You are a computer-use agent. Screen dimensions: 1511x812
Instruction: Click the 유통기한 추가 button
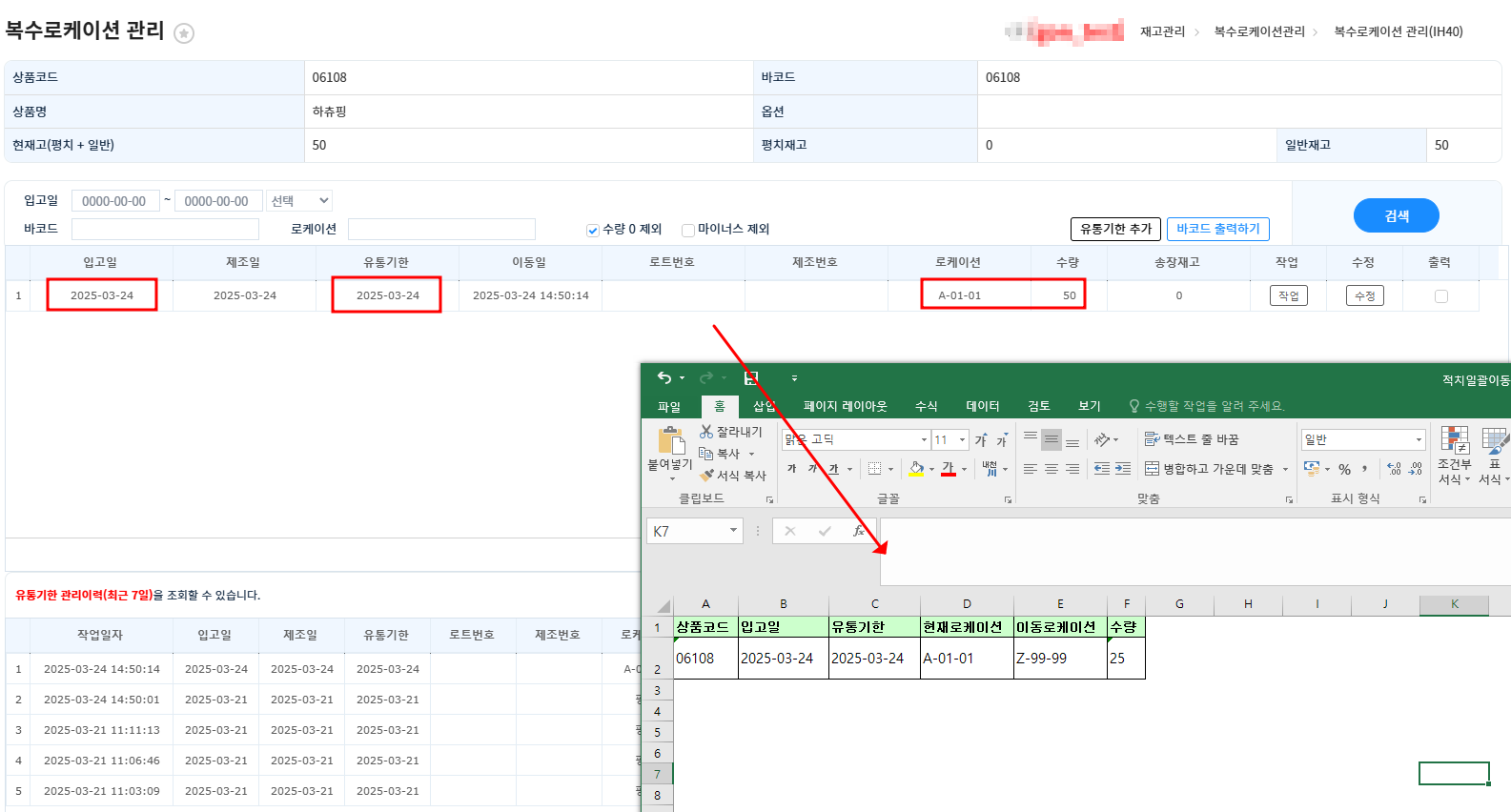click(x=1115, y=229)
